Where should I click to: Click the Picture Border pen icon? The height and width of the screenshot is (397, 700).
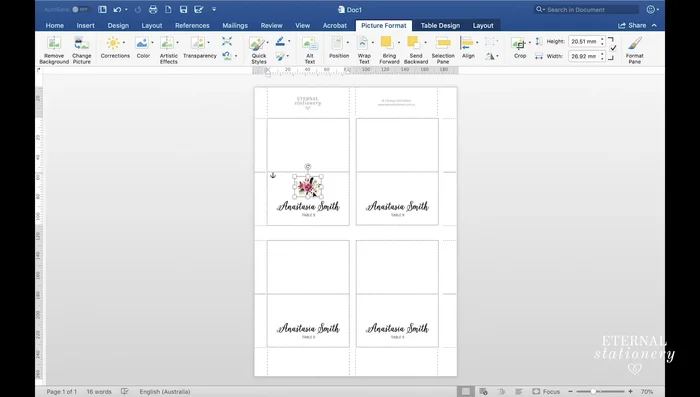tap(280, 42)
